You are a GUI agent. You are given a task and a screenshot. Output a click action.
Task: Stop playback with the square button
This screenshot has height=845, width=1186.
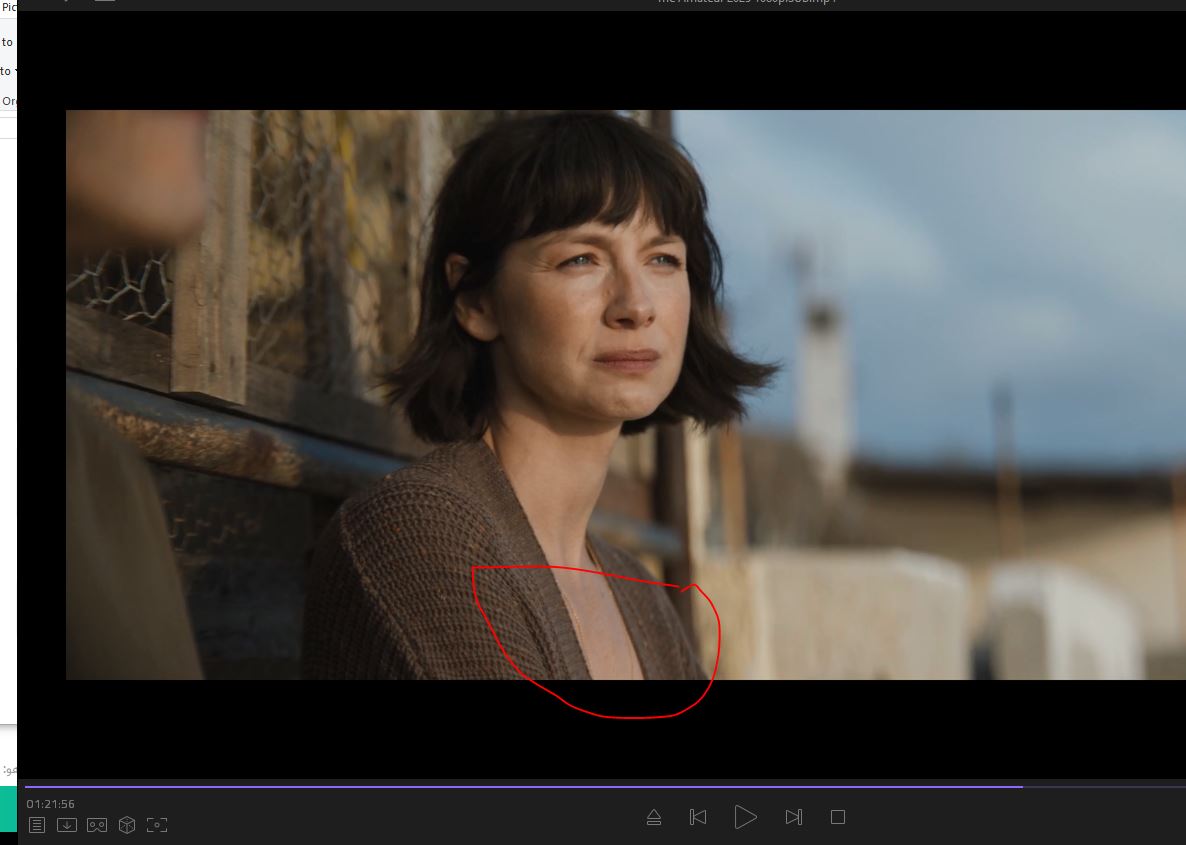point(838,817)
